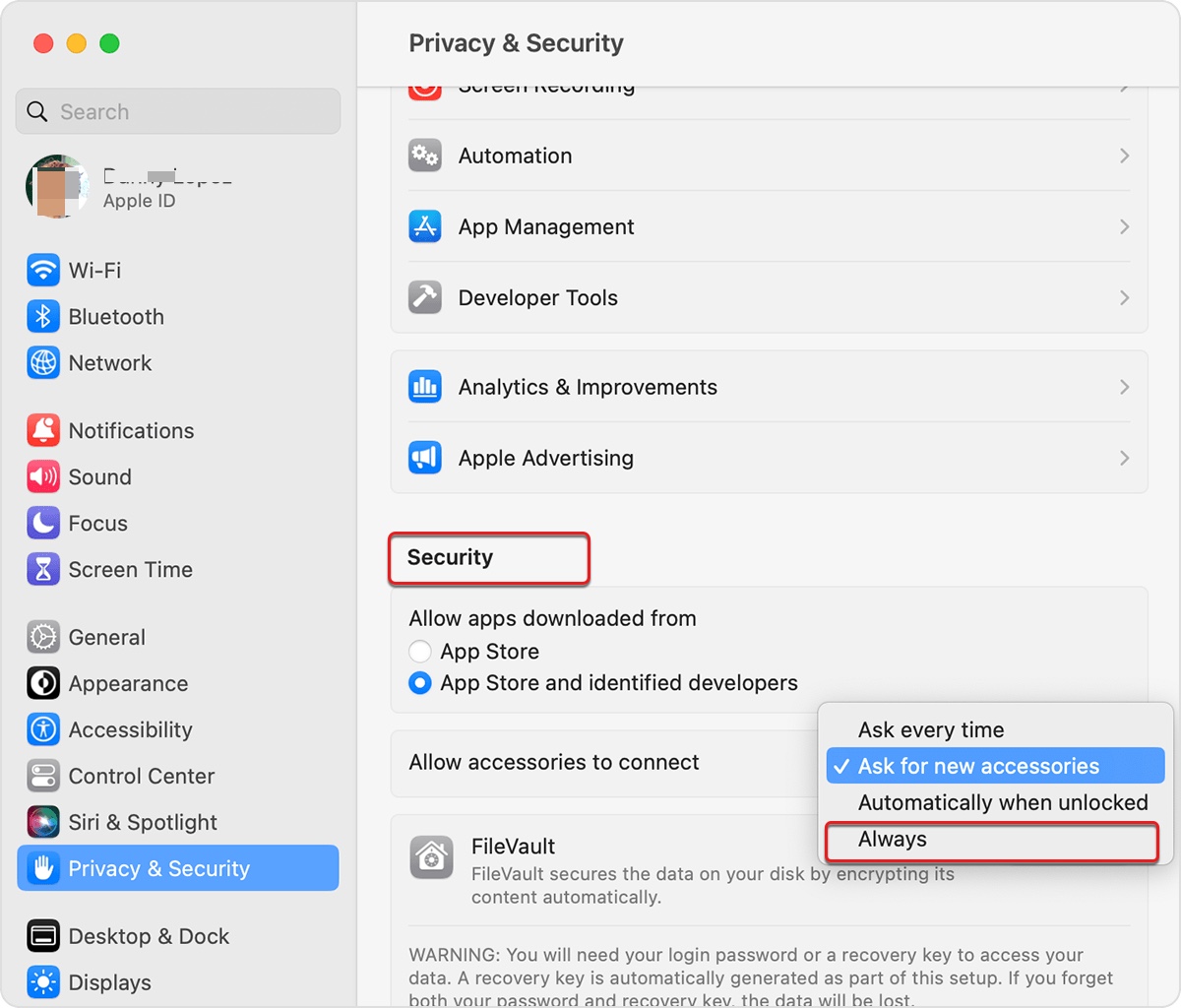
Task: Click the Analytics & Improvements chart icon
Action: click(x=424, y=386)
